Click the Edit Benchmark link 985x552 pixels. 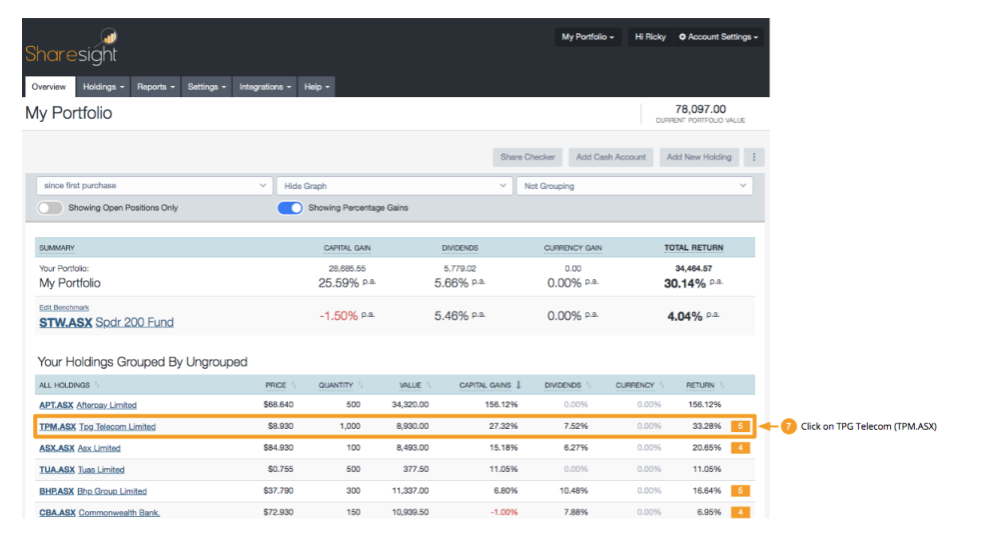click(64, 308)
